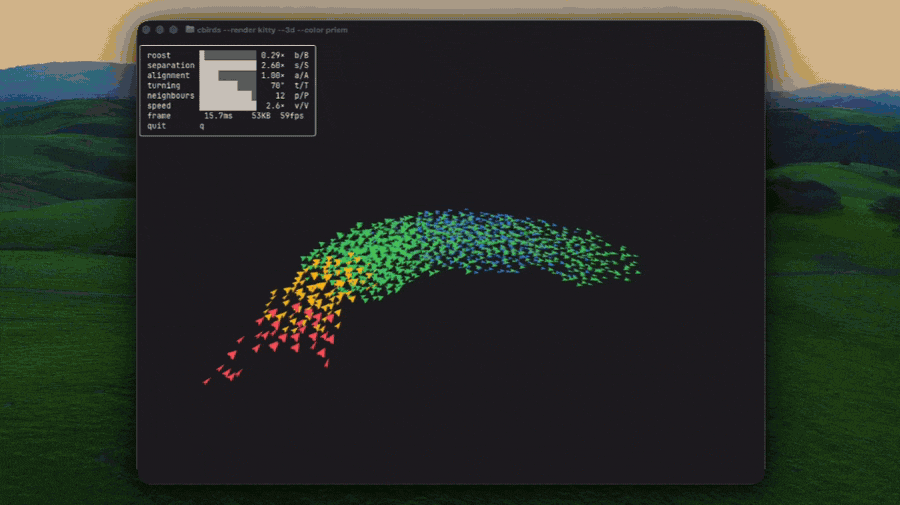The width and height of the screenshot is (900, 505).
Task: Click the 'turning' label
Action: pyautogui.click(x=164, y=86)
